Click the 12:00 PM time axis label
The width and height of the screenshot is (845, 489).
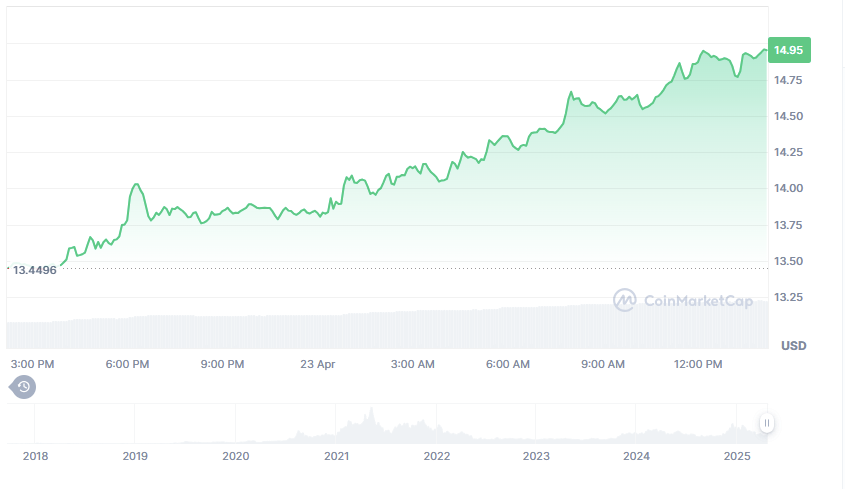click(698, 364)
